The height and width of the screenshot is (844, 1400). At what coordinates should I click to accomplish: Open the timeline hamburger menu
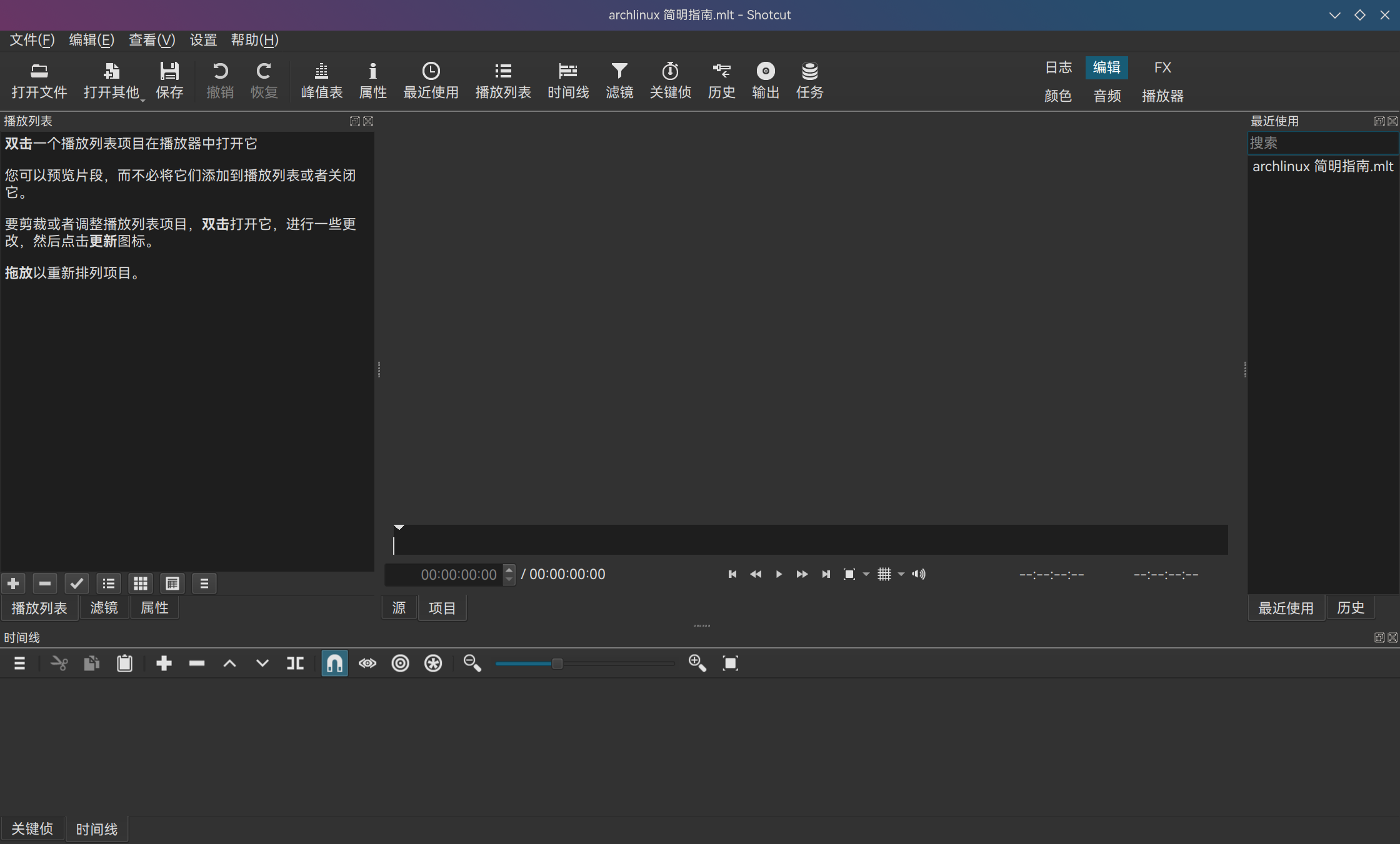click(19, 663)
